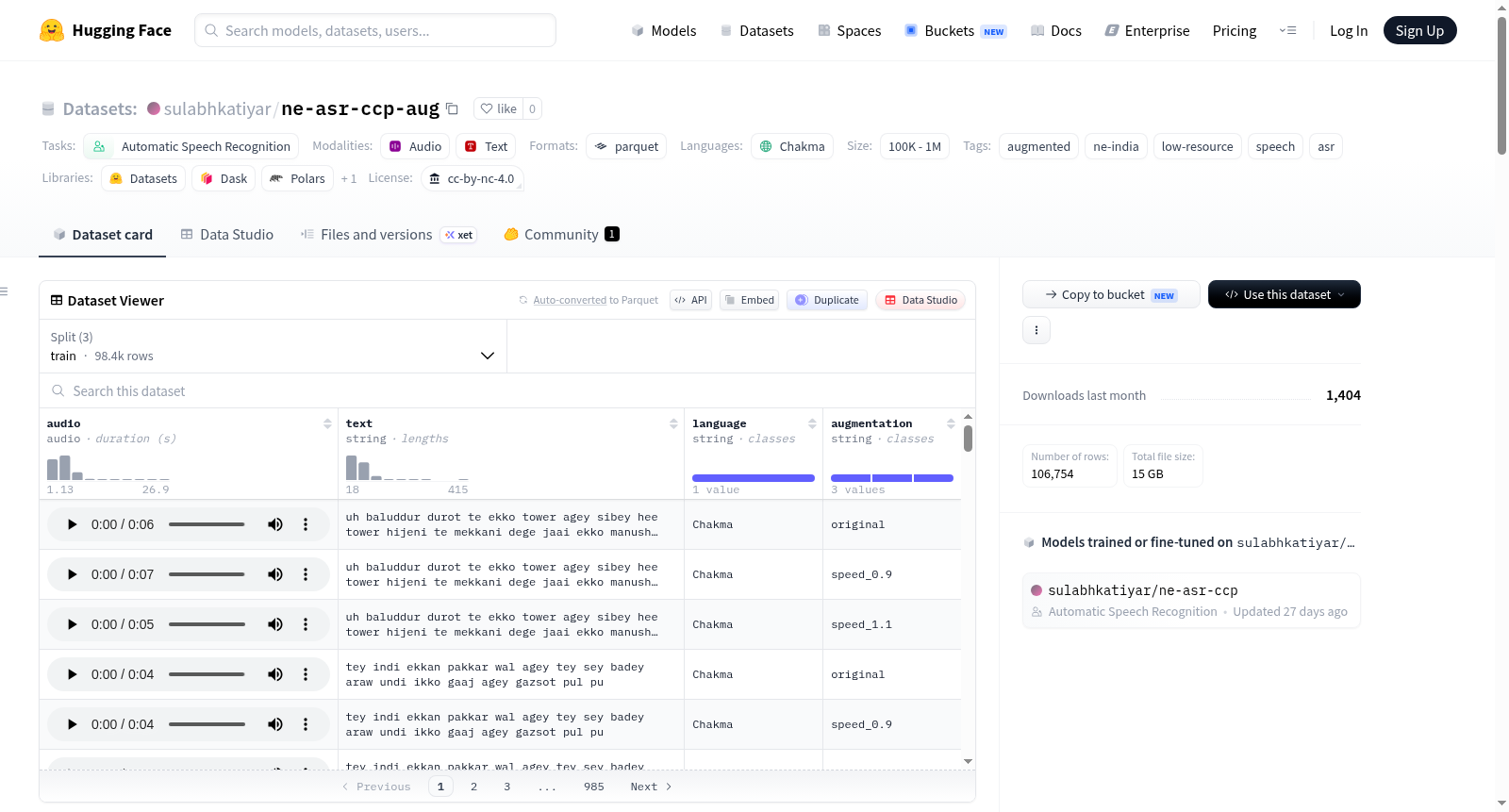The width and height of the screenshot is (1509, 812).
Task: Like the ne-asr-ccp-aug dataset
Action: (499, 108)
